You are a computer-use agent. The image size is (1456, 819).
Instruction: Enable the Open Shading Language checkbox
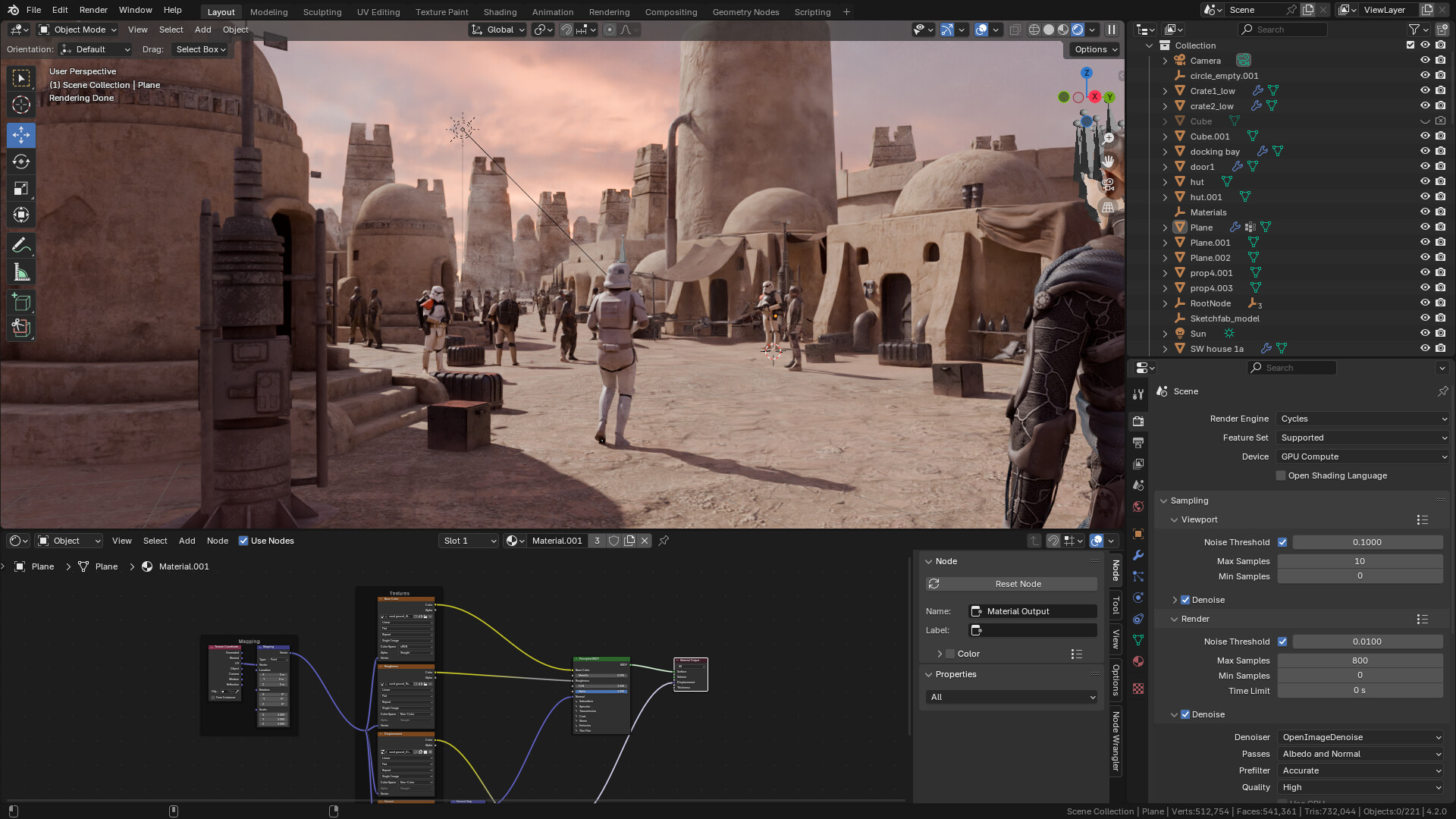tap(1280, 475)
